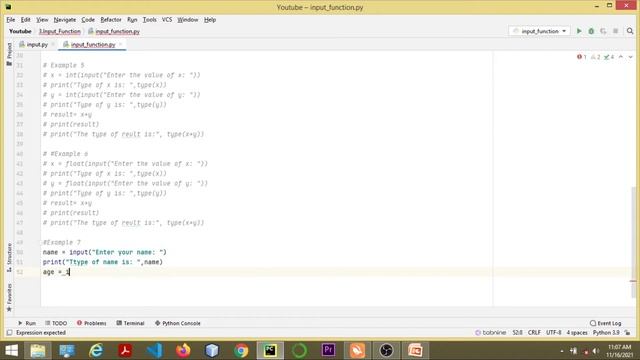
Task: Close the input.py tab
Action: [x=53, y=44]
